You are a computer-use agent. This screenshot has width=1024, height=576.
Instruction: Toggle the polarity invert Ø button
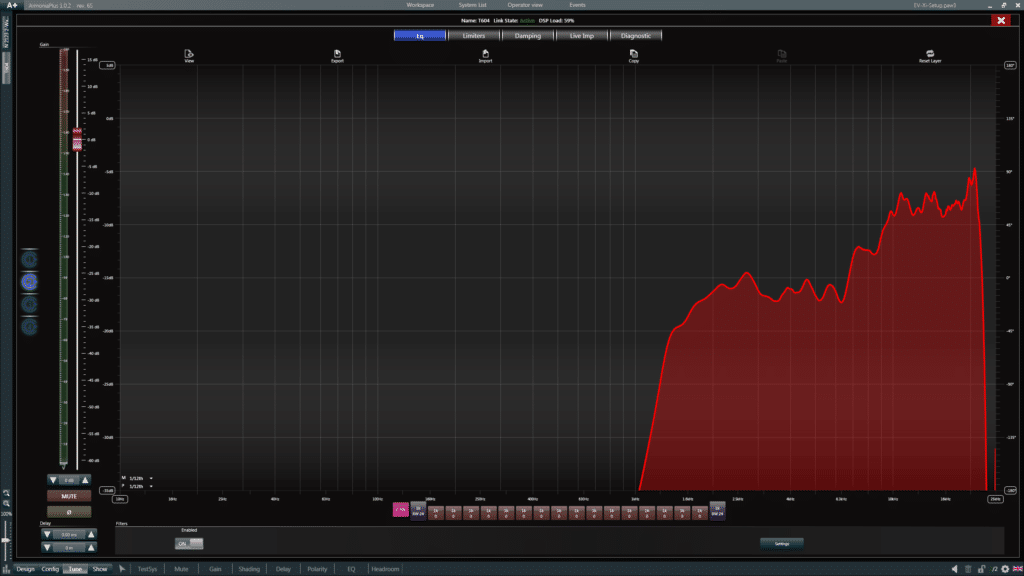click(69, 511)
